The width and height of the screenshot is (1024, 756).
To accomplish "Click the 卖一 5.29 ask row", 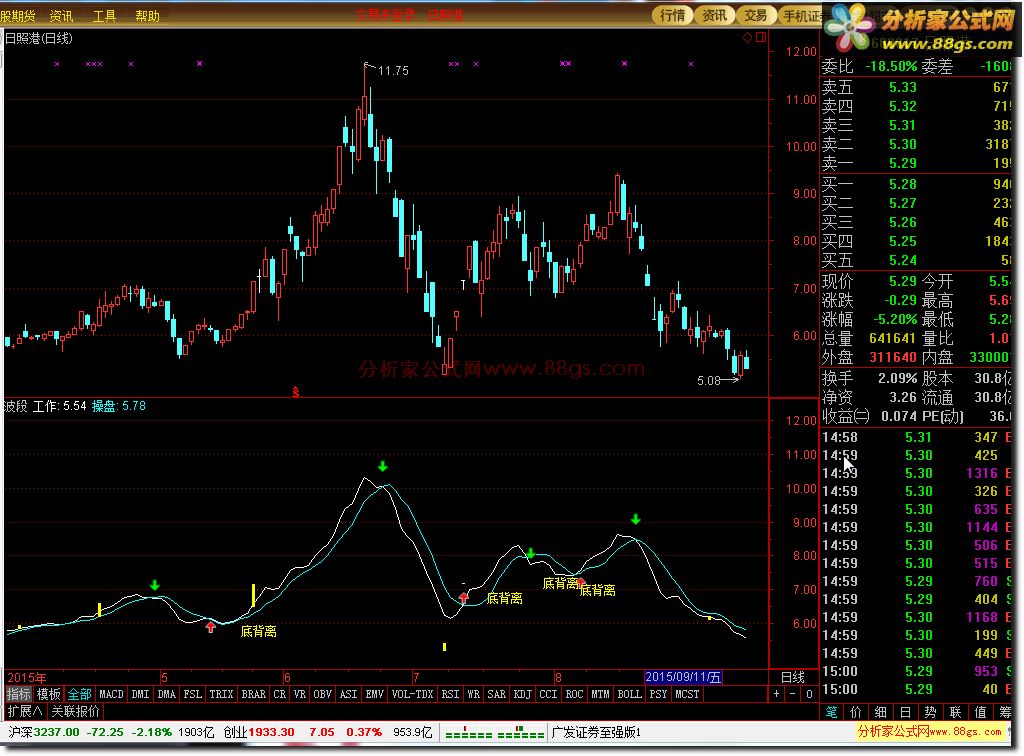I will 916,163.
